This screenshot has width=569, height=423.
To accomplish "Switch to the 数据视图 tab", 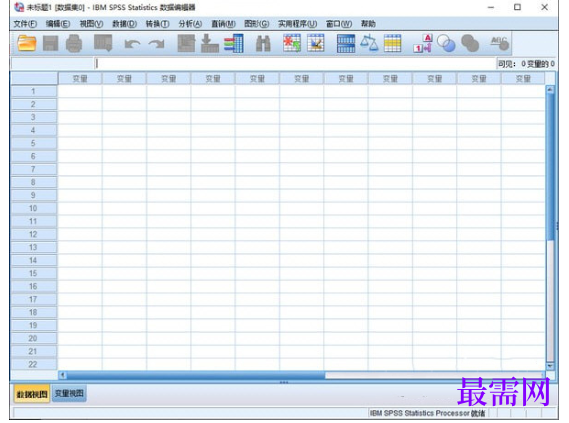I will 32,394.
